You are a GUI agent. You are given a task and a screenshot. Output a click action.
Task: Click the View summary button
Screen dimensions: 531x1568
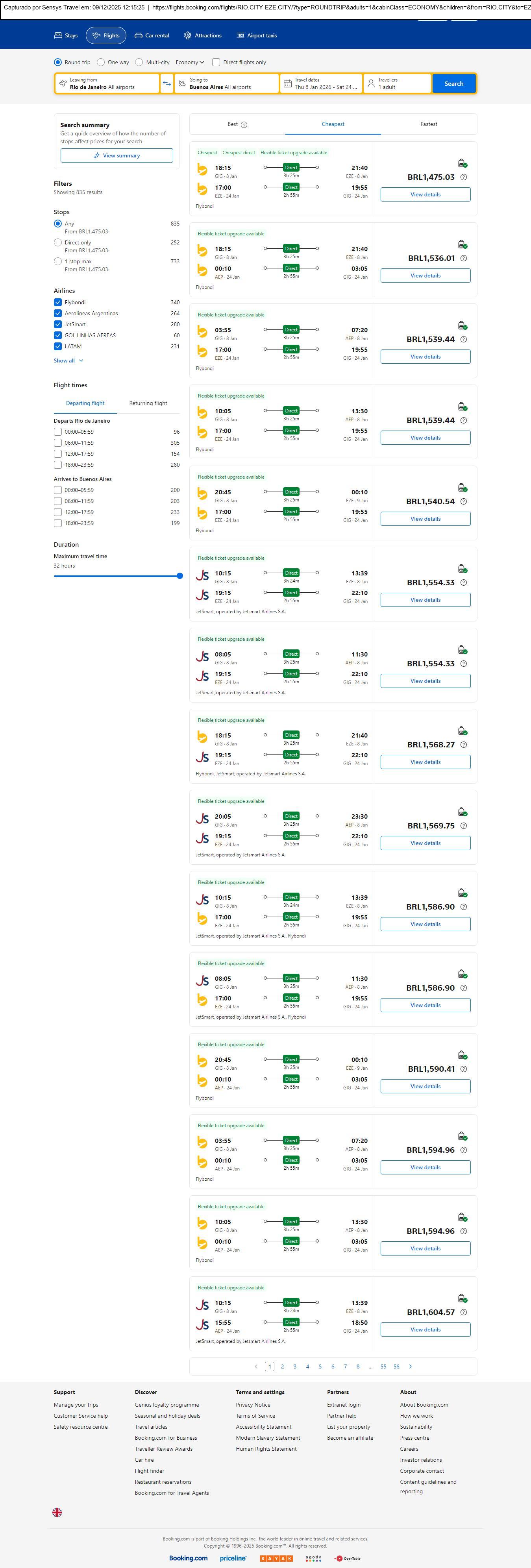[116, 156]
